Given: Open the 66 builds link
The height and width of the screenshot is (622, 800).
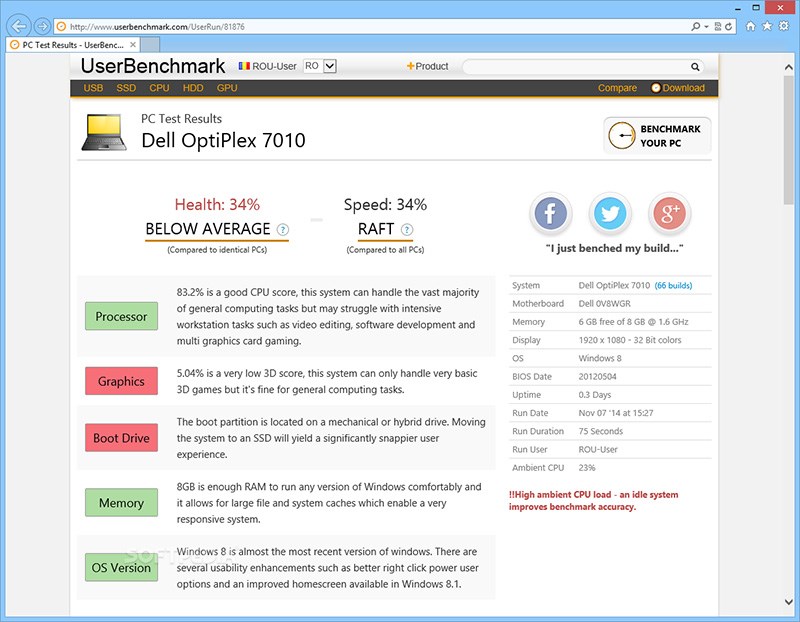Looking at the screenshot, I should click(x=673, y=285).
